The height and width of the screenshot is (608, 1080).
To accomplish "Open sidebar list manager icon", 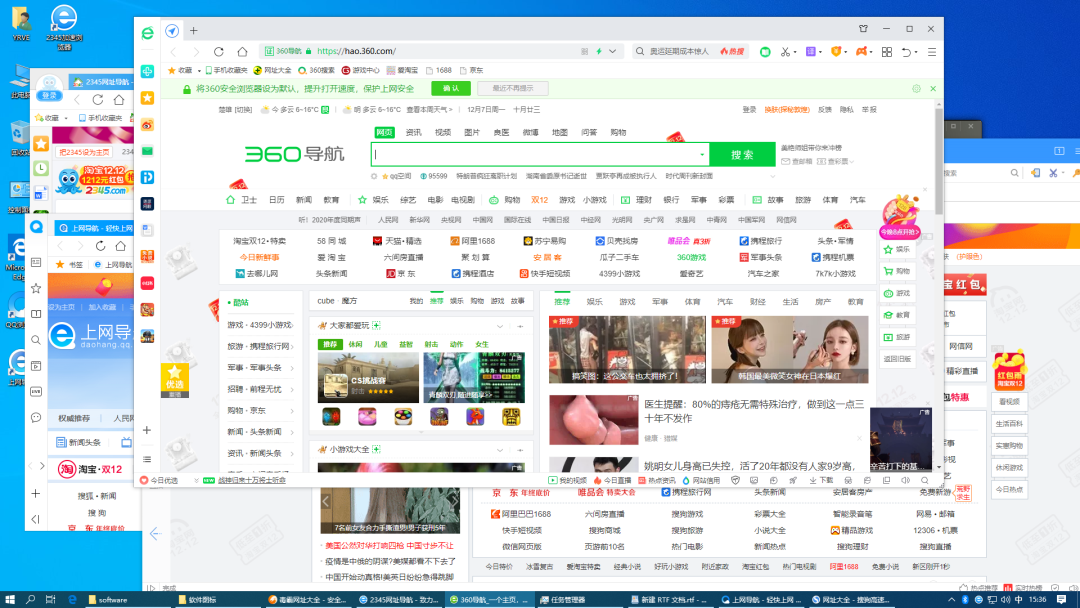I will pyautogui.click(x=147, y=459).
